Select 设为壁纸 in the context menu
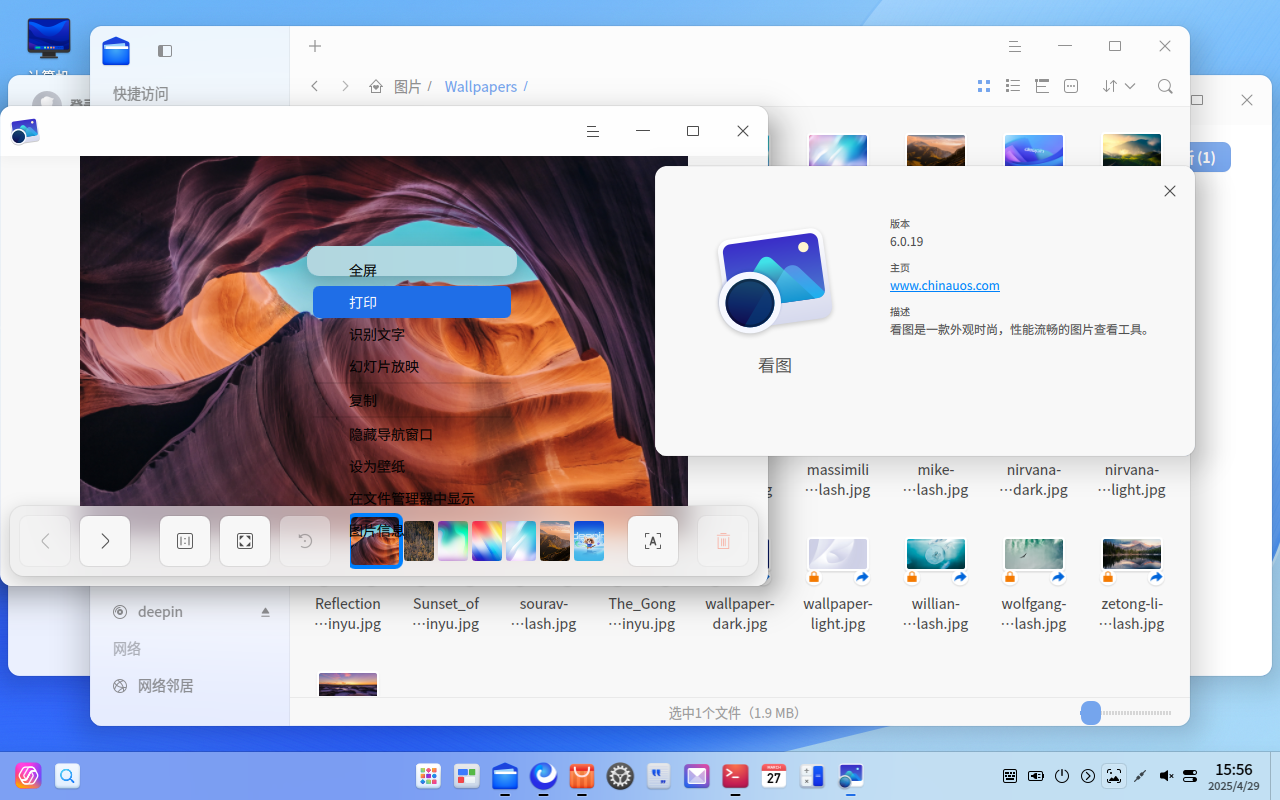The width and height of the screenshot is (1280, 800). tap(412, 466)
